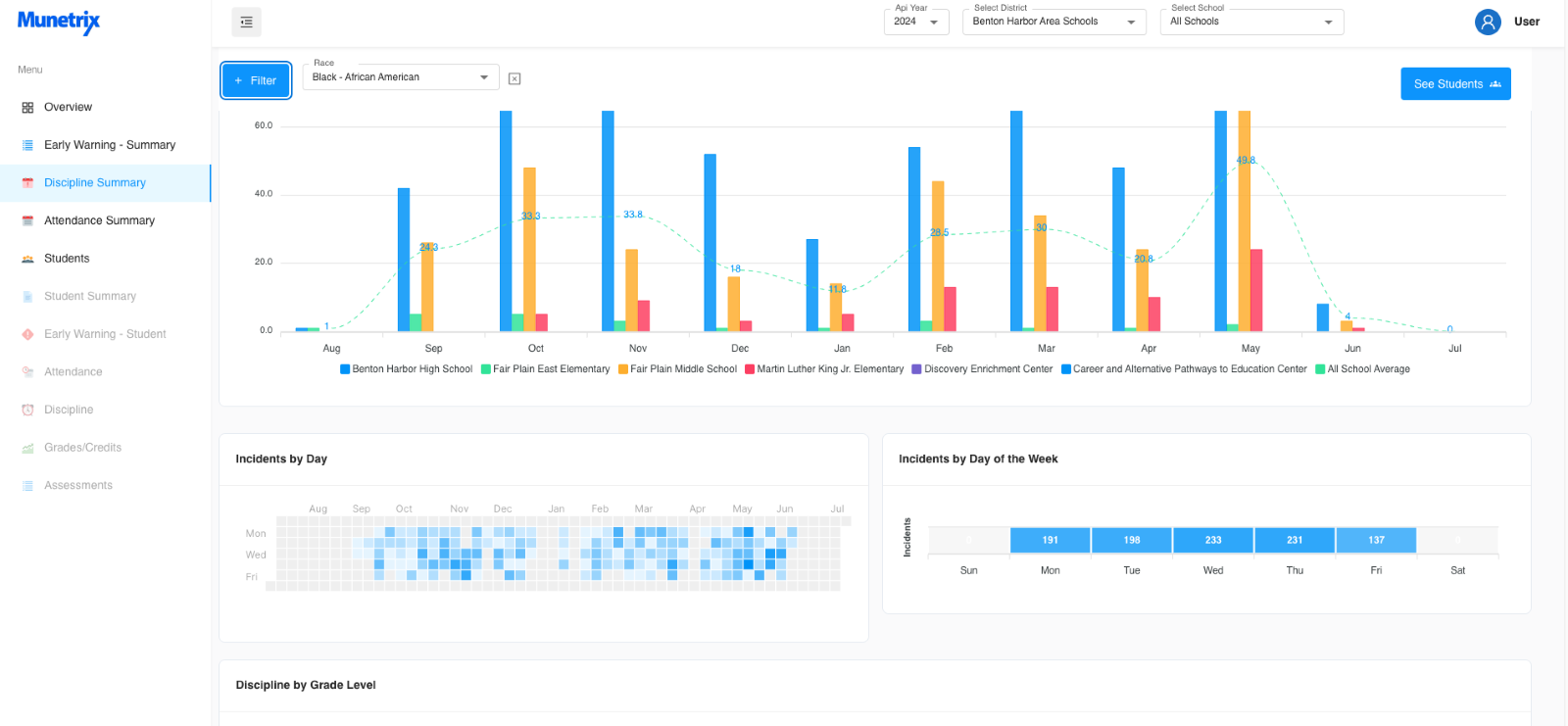
Task: Click the Student Summary document icon
Action: [x=27, y=297]
